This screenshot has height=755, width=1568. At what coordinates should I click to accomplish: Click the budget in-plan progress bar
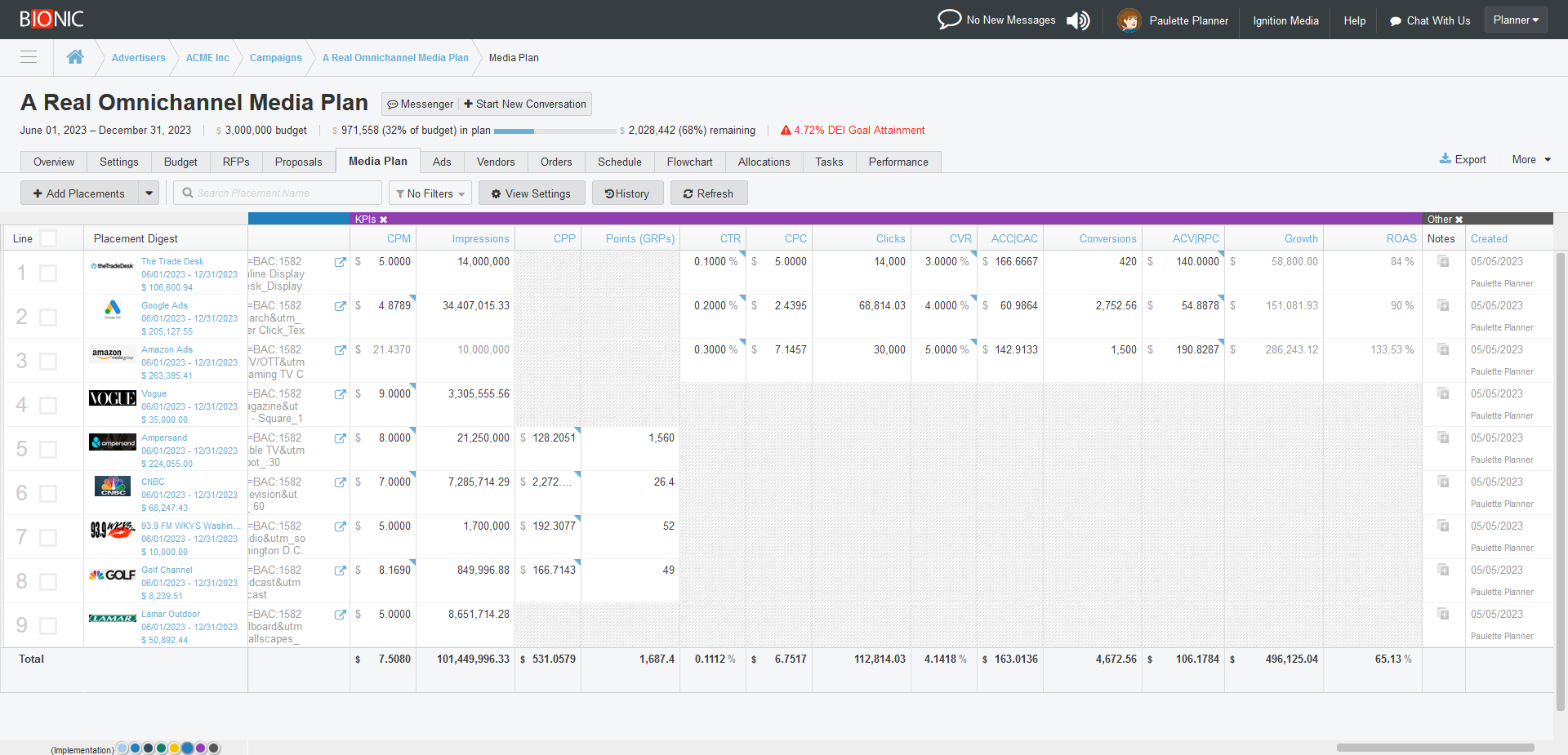coord(555,131)
